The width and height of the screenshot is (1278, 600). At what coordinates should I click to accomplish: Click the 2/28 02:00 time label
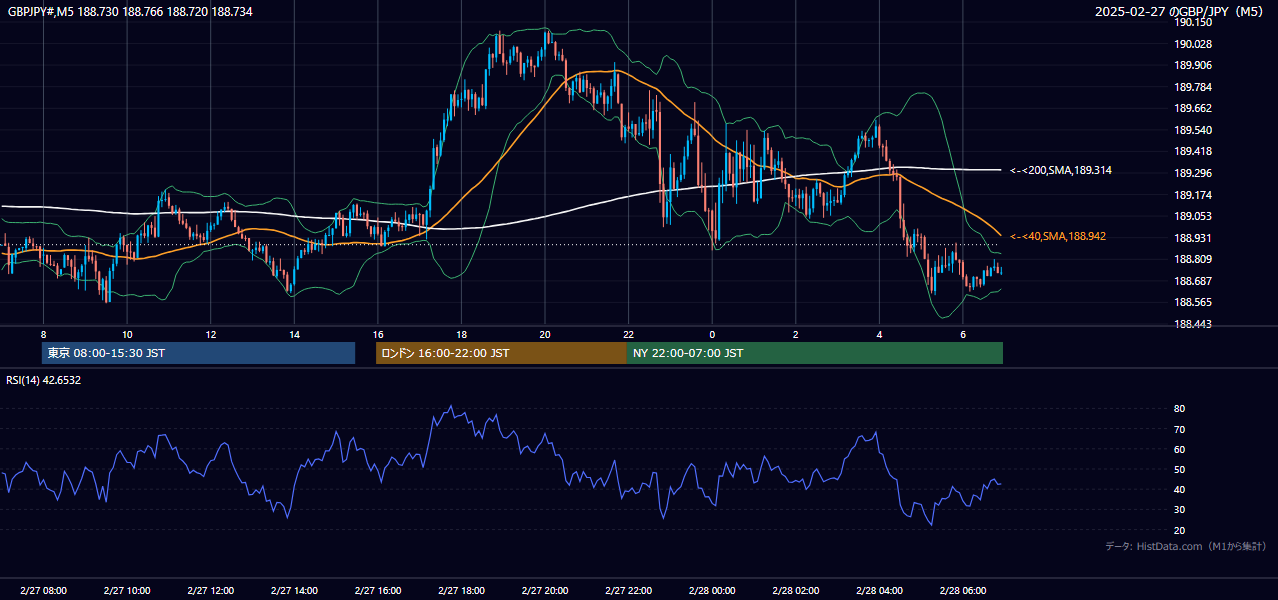(796, 591)
